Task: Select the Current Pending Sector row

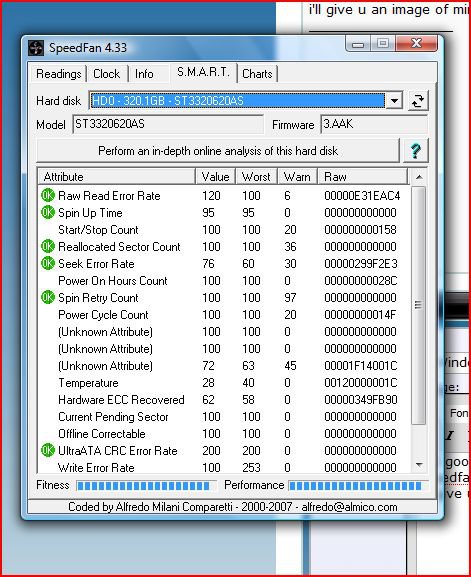Action: 223,417
